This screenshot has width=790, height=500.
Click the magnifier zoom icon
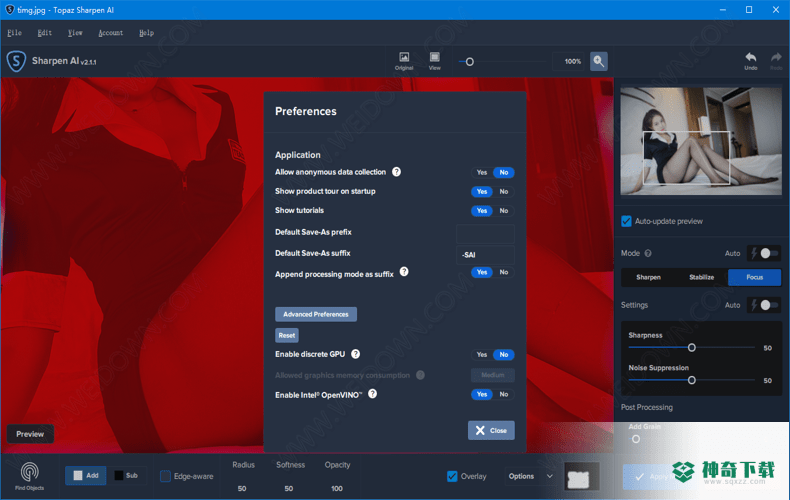[x=599, y=61]
